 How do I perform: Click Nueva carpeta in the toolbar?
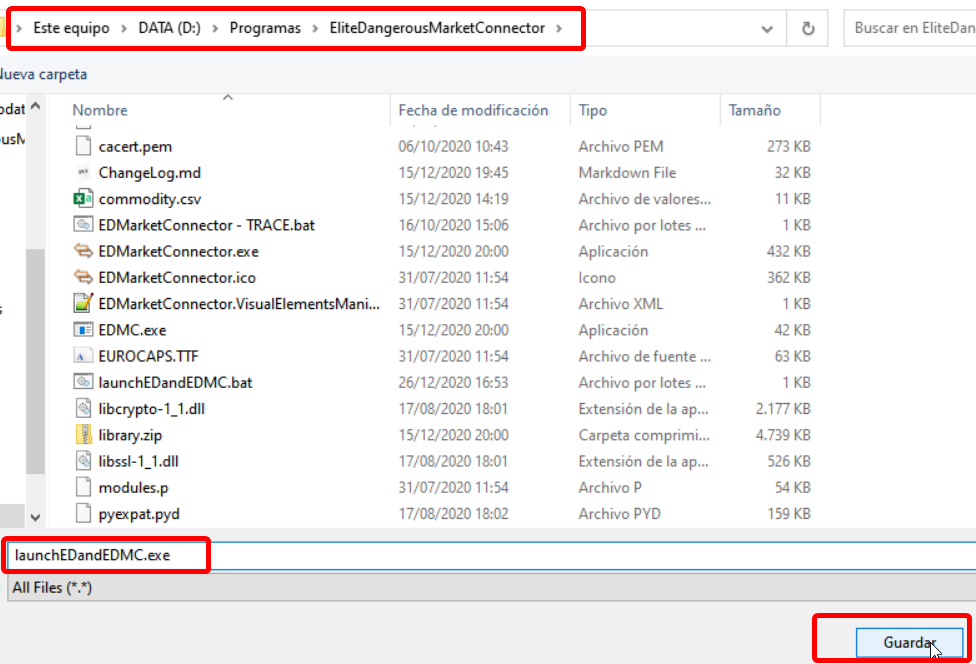pyautogui.click(x=42, y=74)
